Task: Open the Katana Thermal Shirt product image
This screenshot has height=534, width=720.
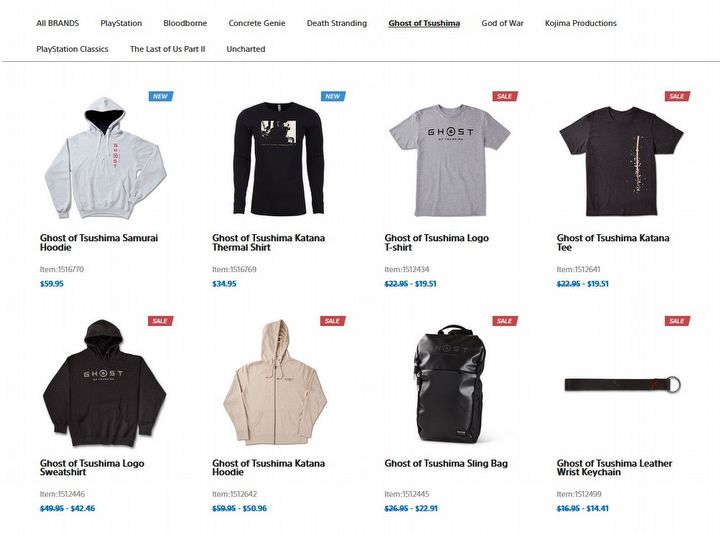Action: click(x=279, y=158)
